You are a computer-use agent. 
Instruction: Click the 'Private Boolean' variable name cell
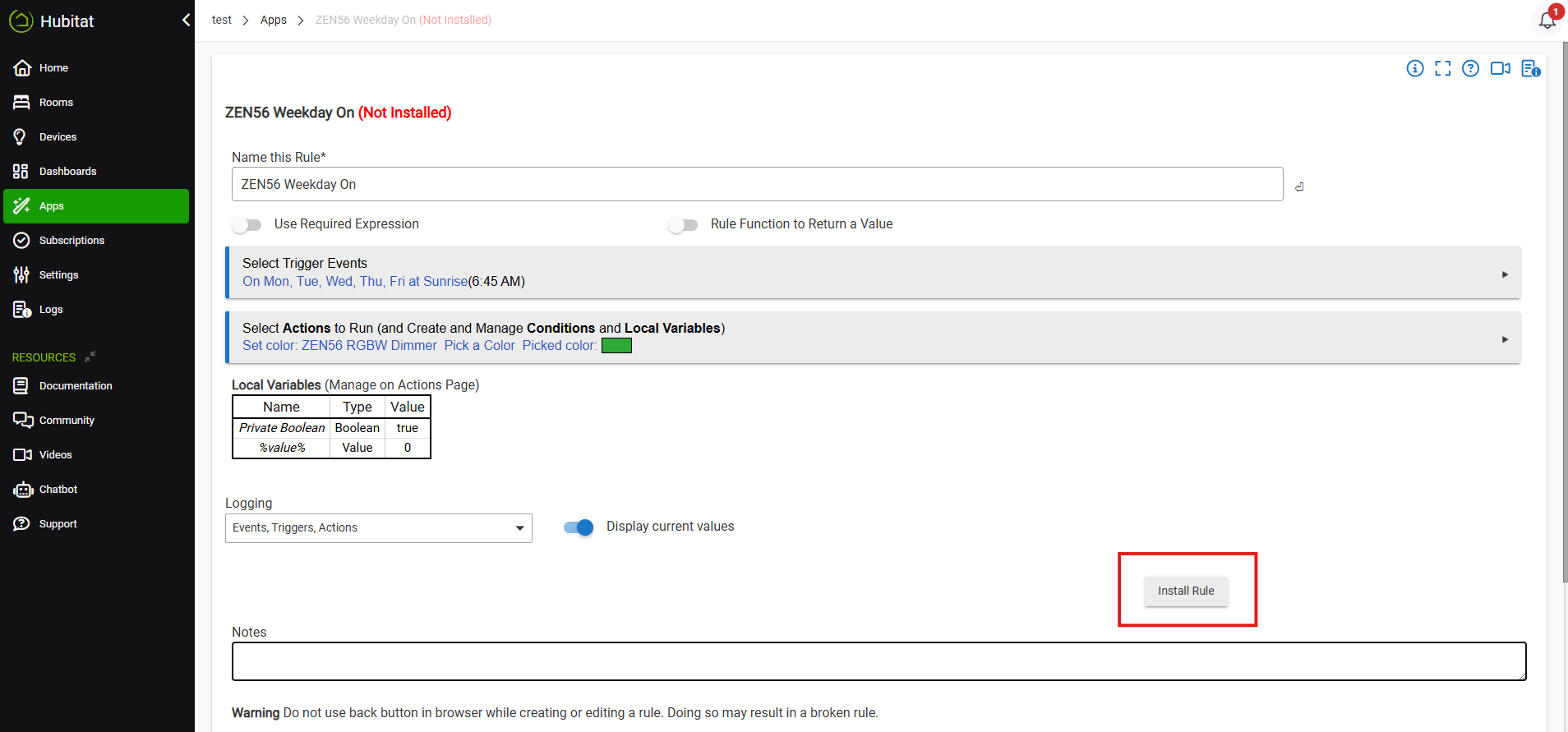tap(282, 428)
